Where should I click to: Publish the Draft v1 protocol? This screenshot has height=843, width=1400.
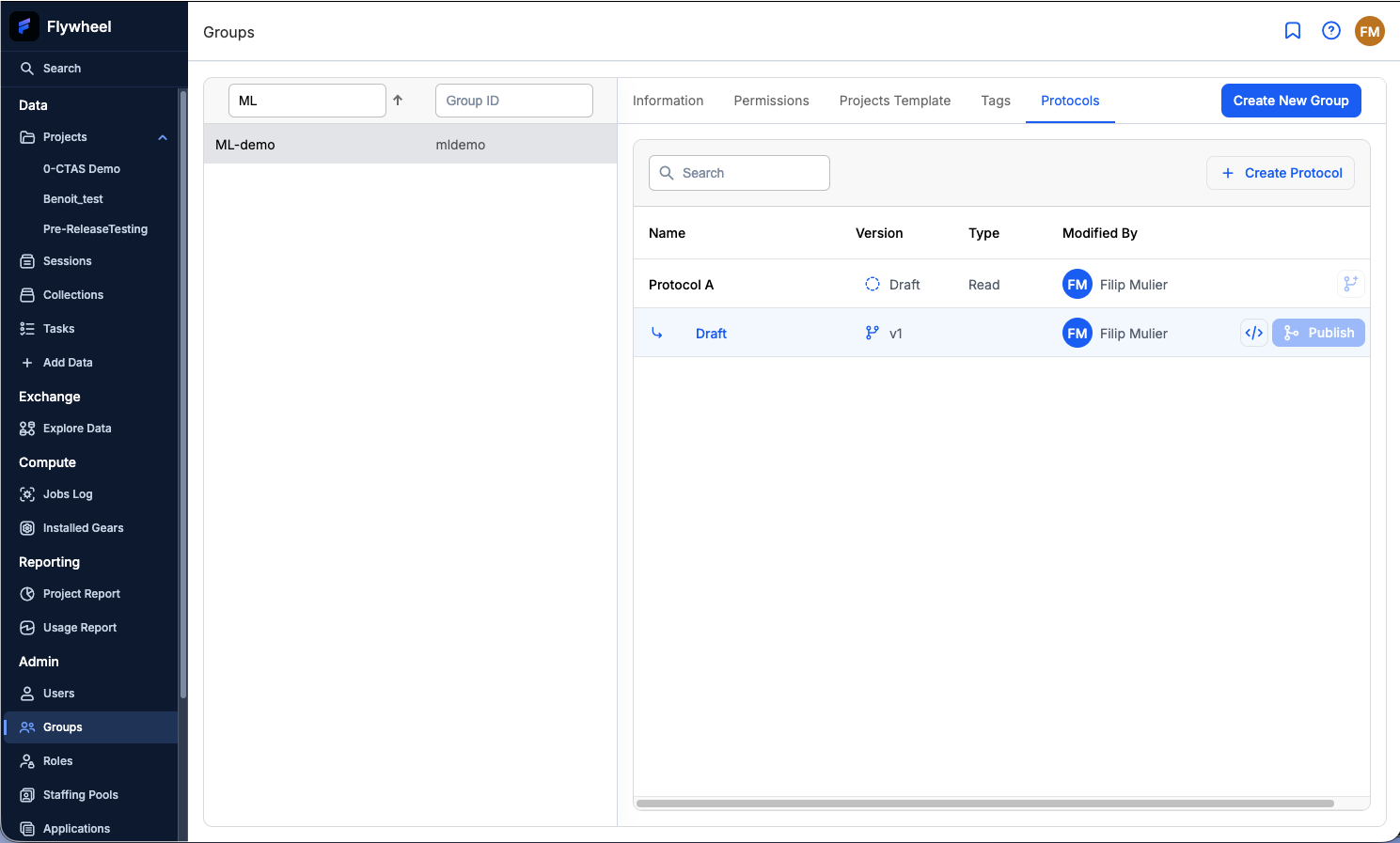1318,333
